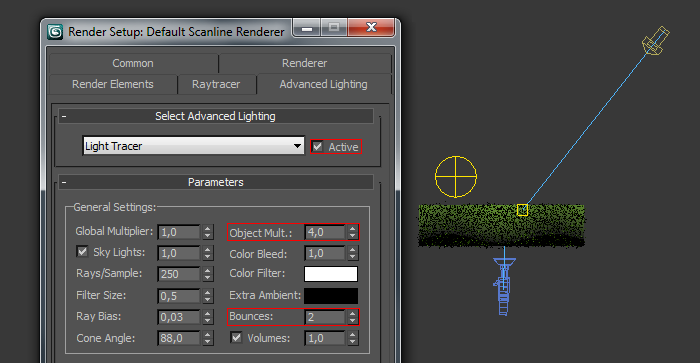Click the Bounces value field

(x=325, y=317)
